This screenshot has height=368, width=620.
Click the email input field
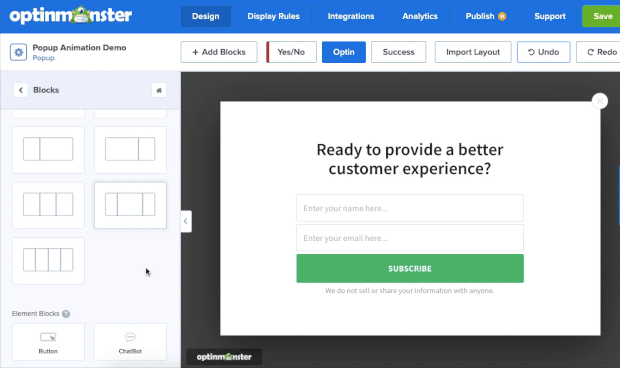pos(410,238)
